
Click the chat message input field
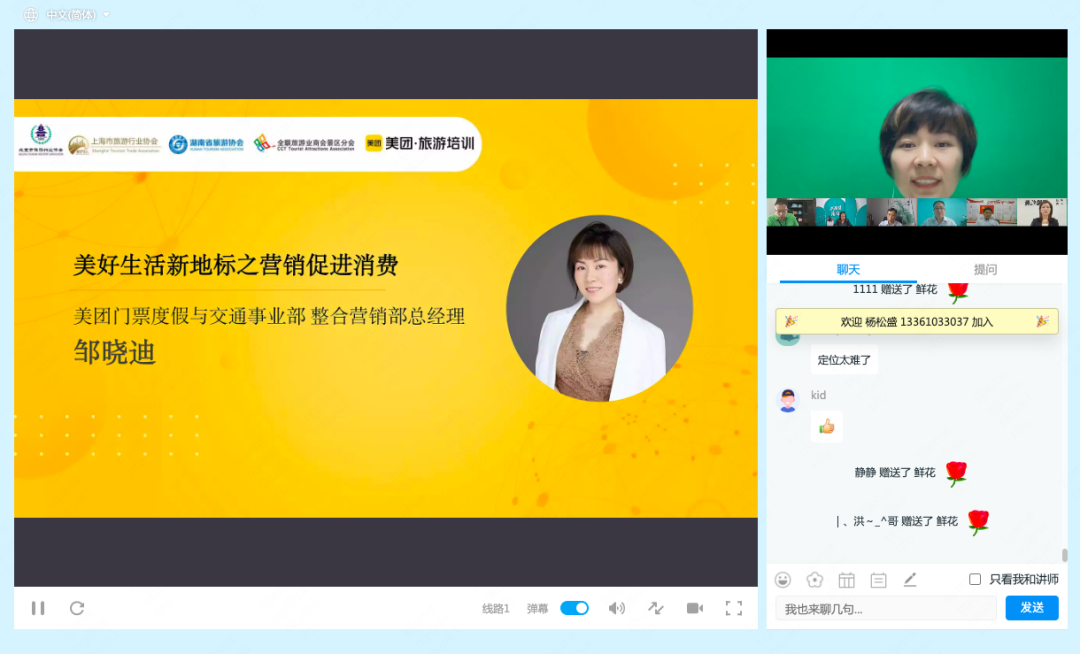(885, 608)
